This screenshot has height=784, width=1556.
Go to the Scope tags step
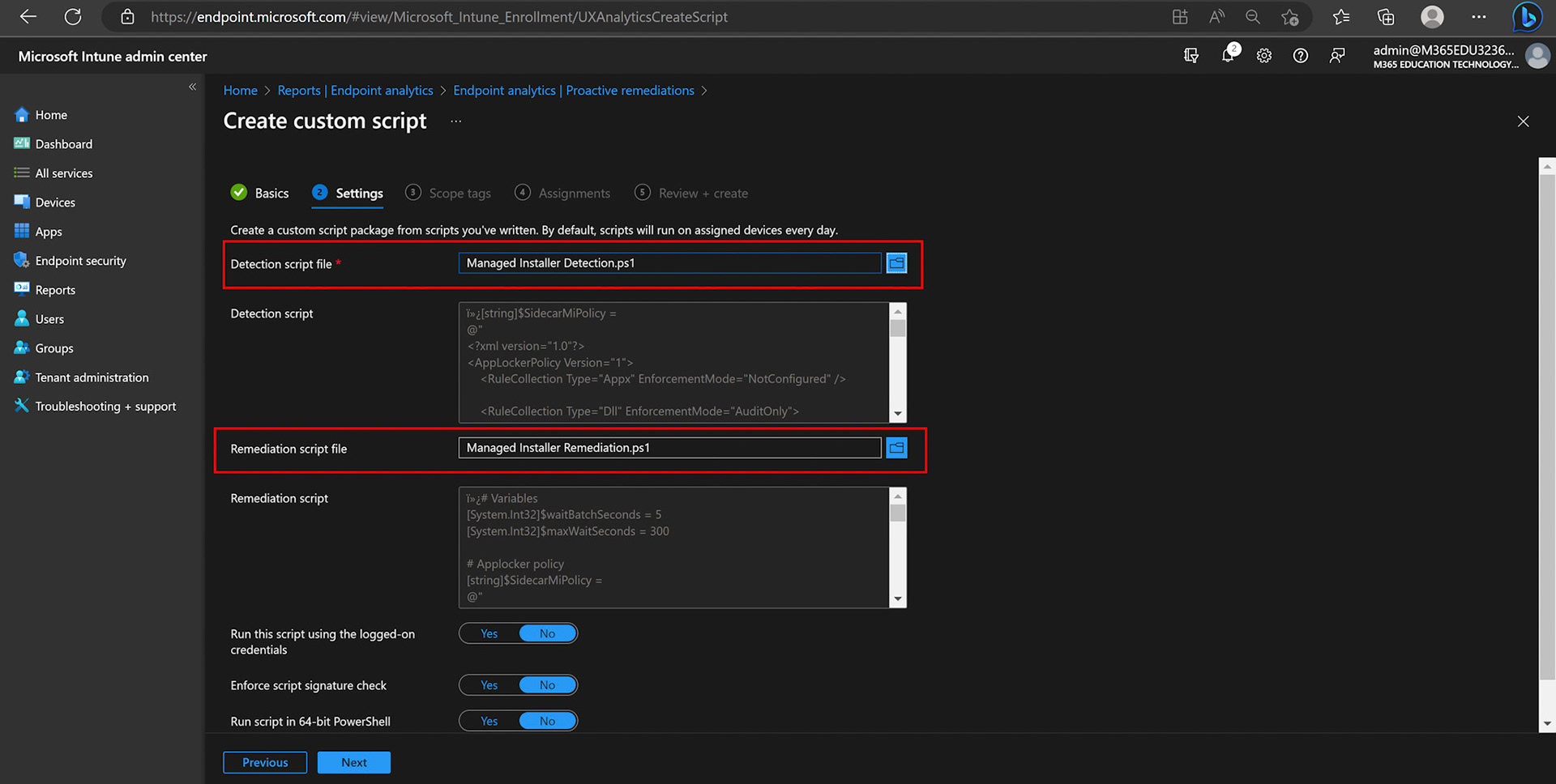448,193
